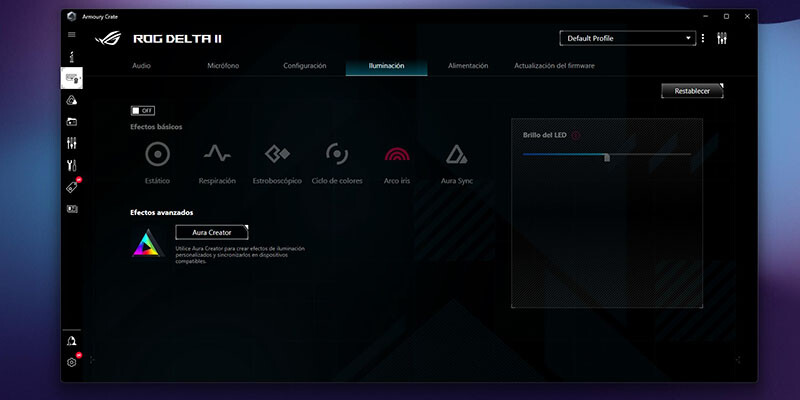Click the Efectos básicos heading
Screen dimensions: 800x400
[x=156, y=127]
